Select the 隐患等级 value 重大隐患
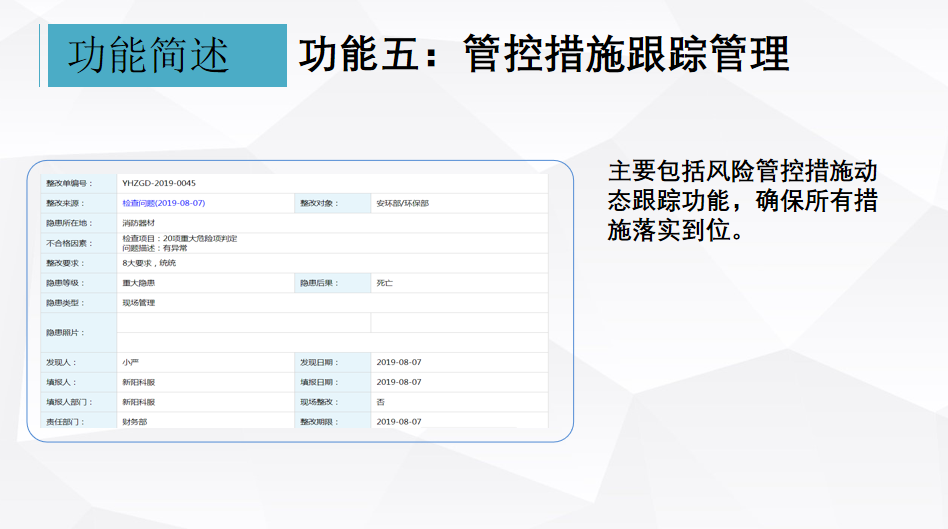The height and width of the screenshot is (529, 948). [139, 283]
